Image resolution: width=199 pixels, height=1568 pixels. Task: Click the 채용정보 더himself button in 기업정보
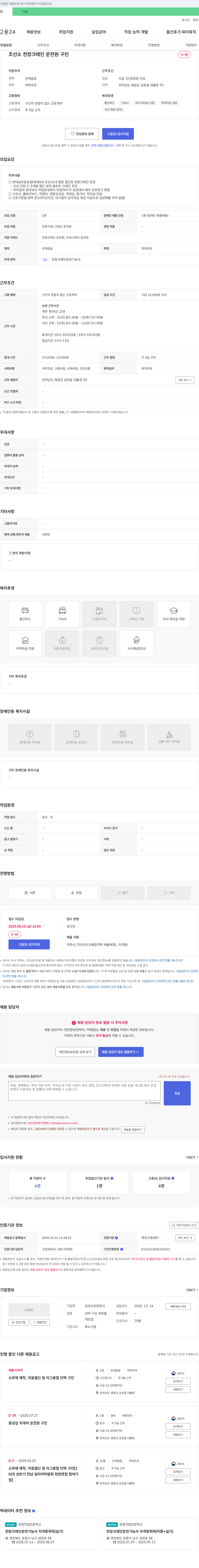pos(178,1306)
